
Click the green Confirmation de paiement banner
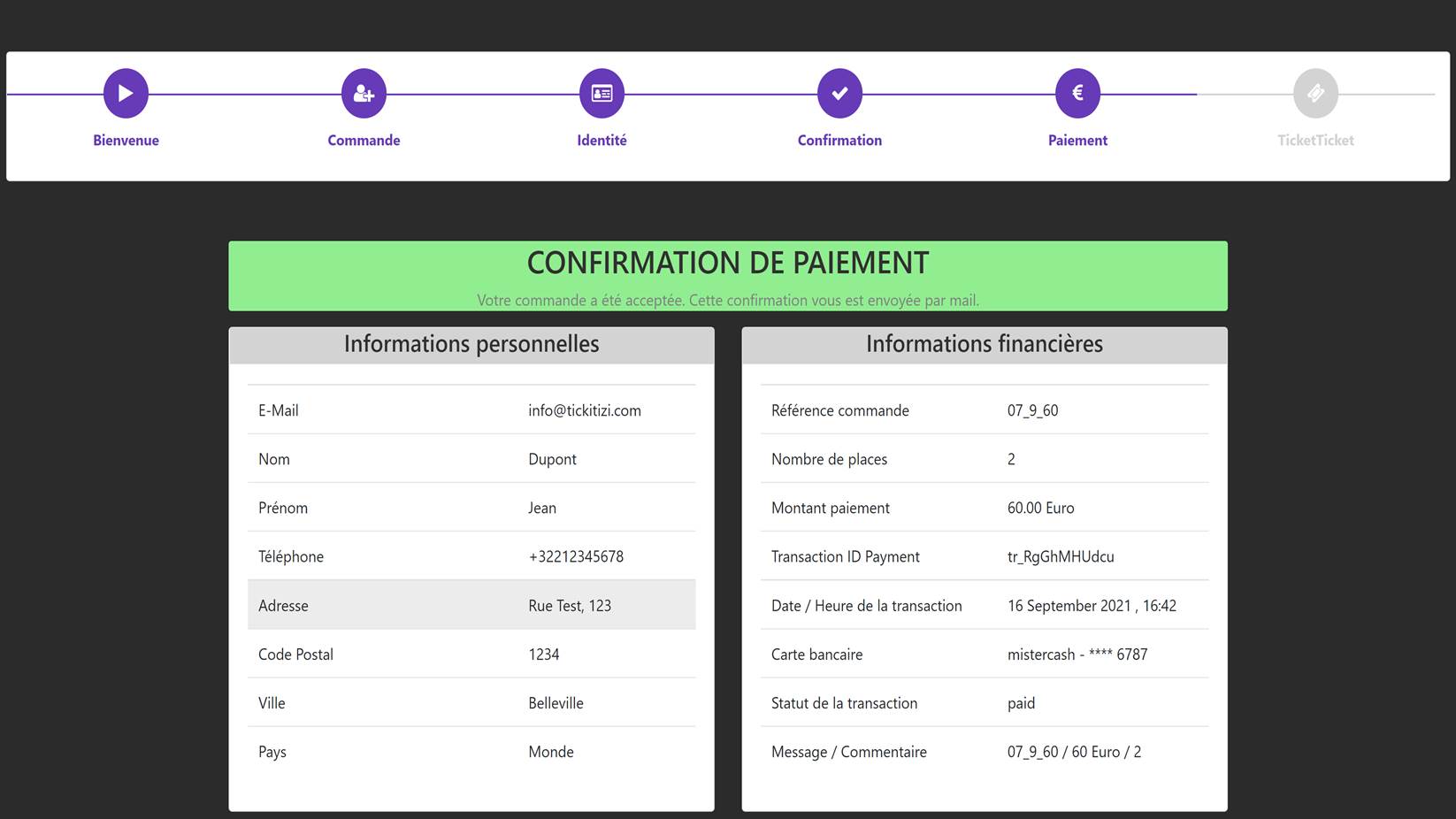727,275
